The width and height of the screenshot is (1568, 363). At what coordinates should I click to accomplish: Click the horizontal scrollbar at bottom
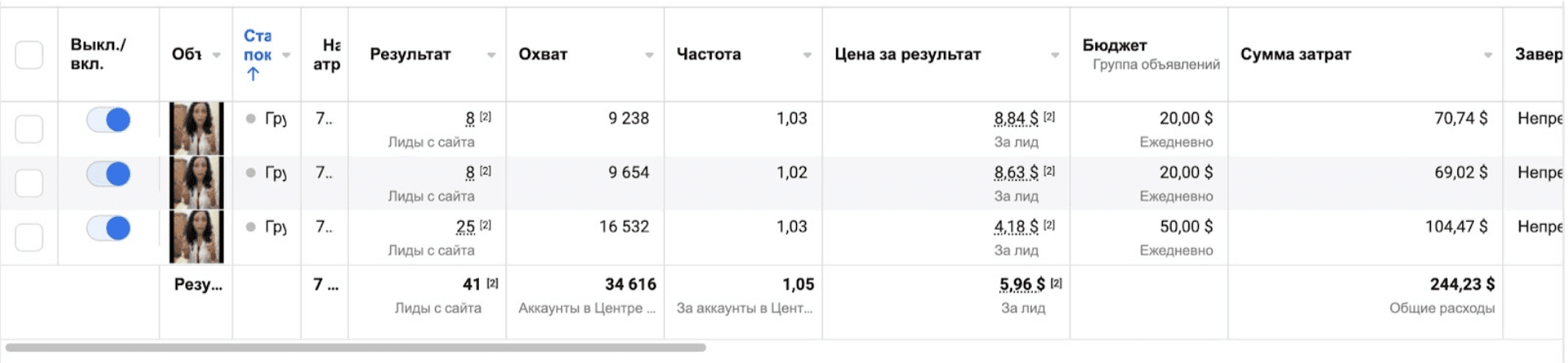[355, 348]
